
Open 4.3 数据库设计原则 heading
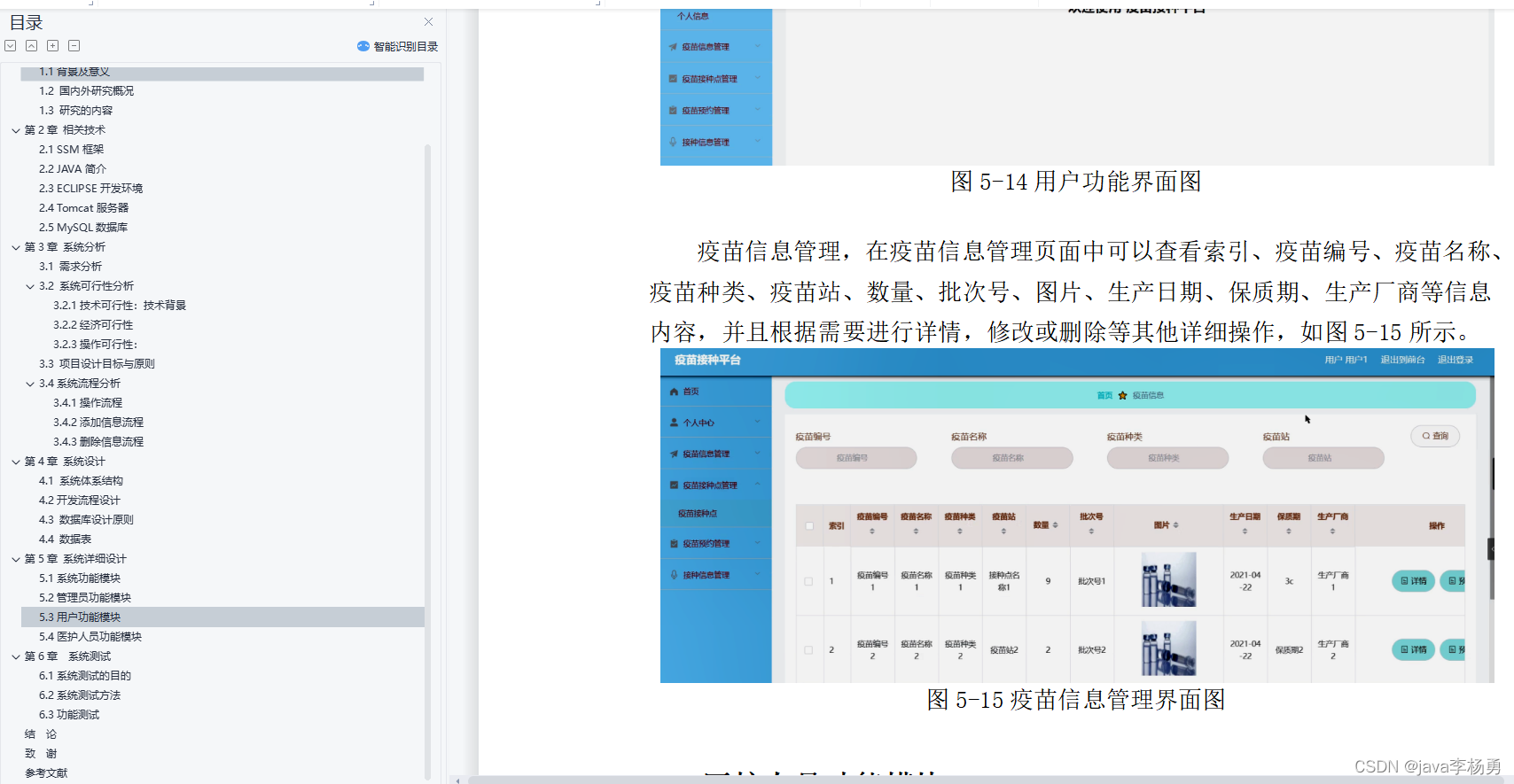tap(87, 520)
